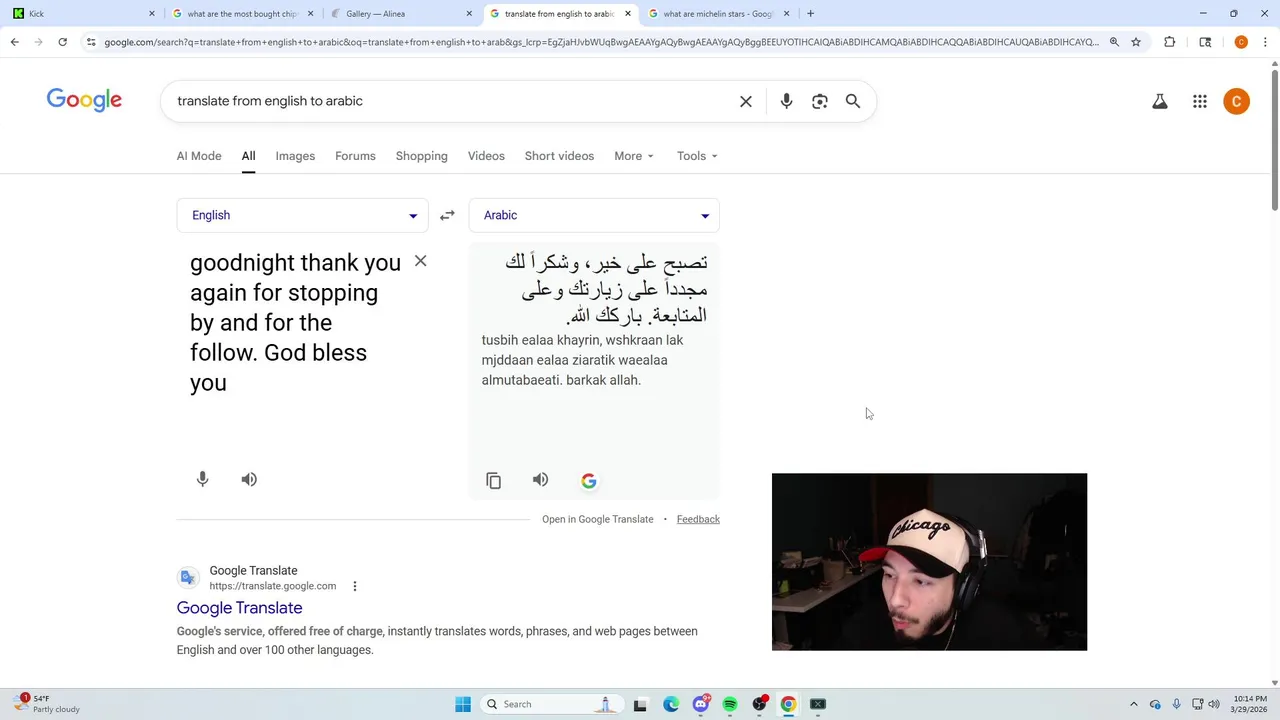Image resolution: width=1280 pixels, height=720 pixels.
Task: Open target language dropdown showing Arabic
Action: 594,215
